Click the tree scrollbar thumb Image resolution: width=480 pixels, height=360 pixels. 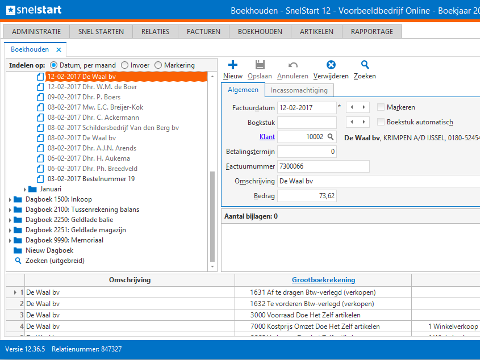(212, 217)
